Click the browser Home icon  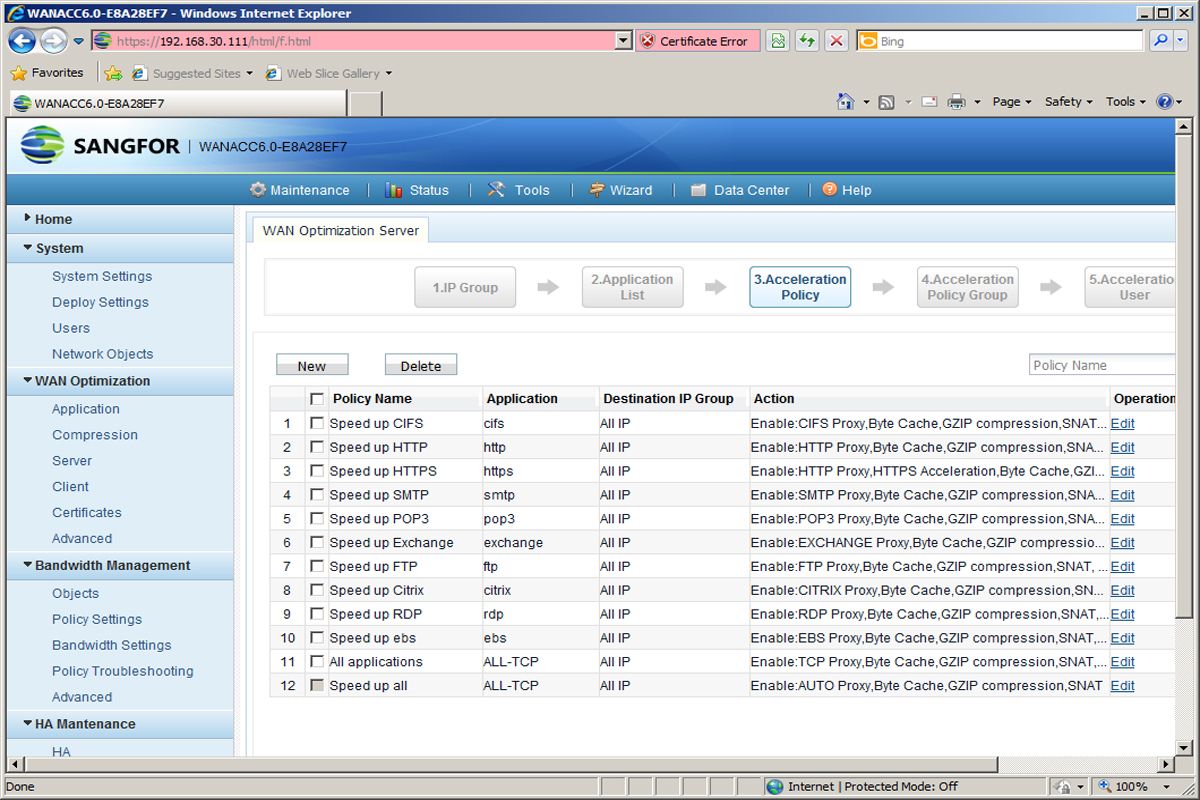tap(845, 101)
